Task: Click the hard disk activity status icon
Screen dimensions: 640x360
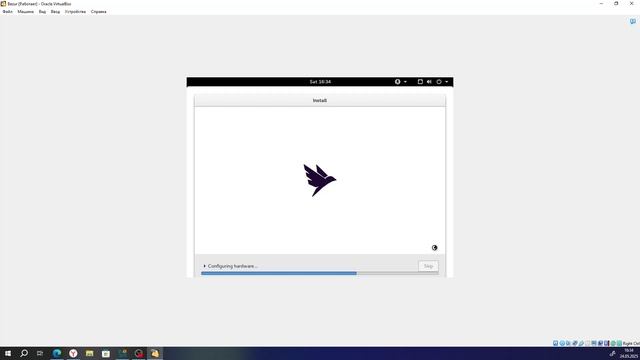Action: point(556,343)
